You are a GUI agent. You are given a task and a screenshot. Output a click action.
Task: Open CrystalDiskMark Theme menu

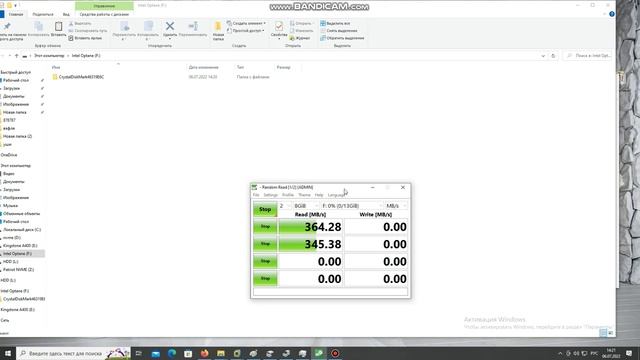304,195
